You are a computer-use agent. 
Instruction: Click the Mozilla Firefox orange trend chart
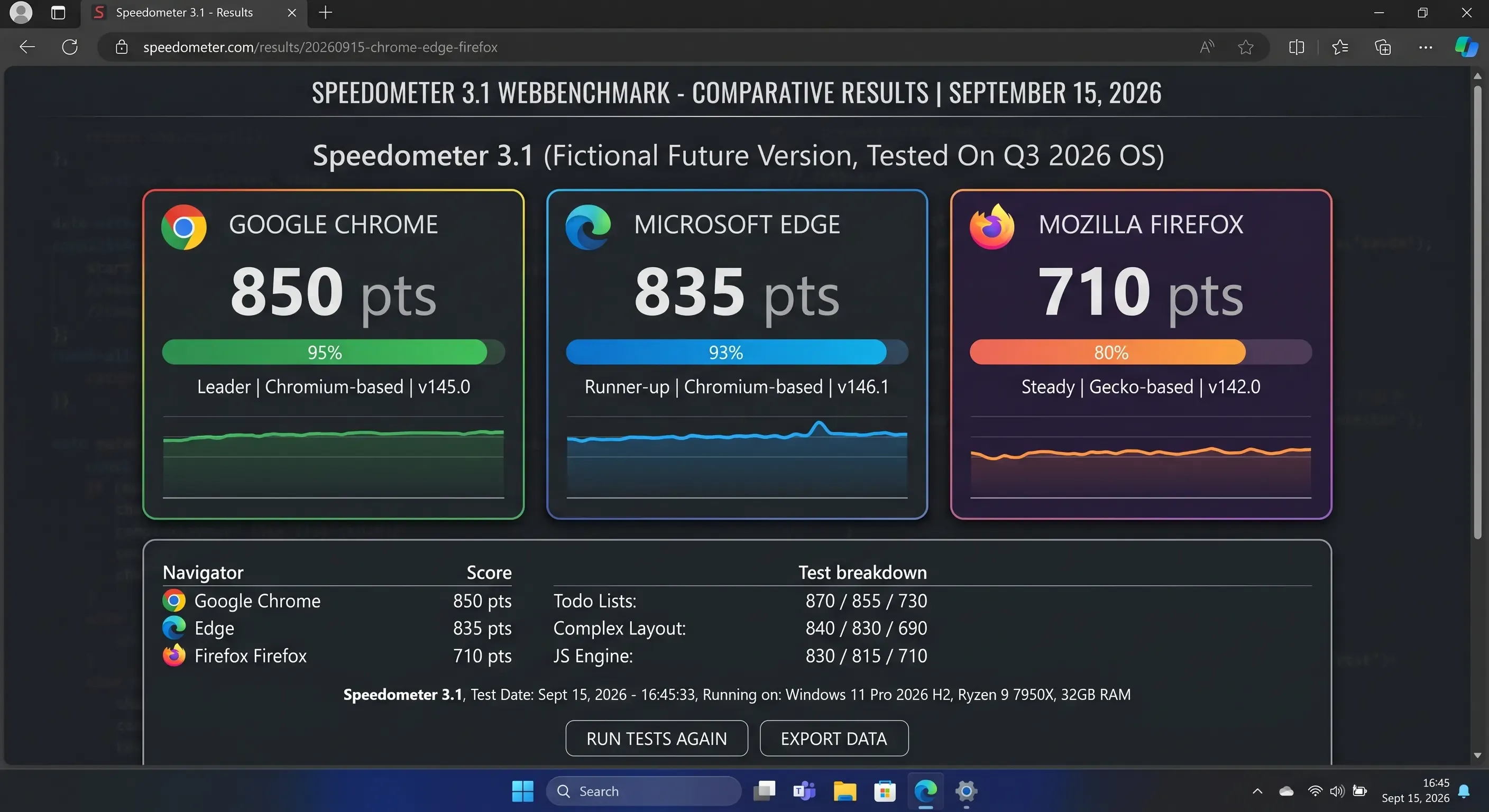(x=1141, y=457)
